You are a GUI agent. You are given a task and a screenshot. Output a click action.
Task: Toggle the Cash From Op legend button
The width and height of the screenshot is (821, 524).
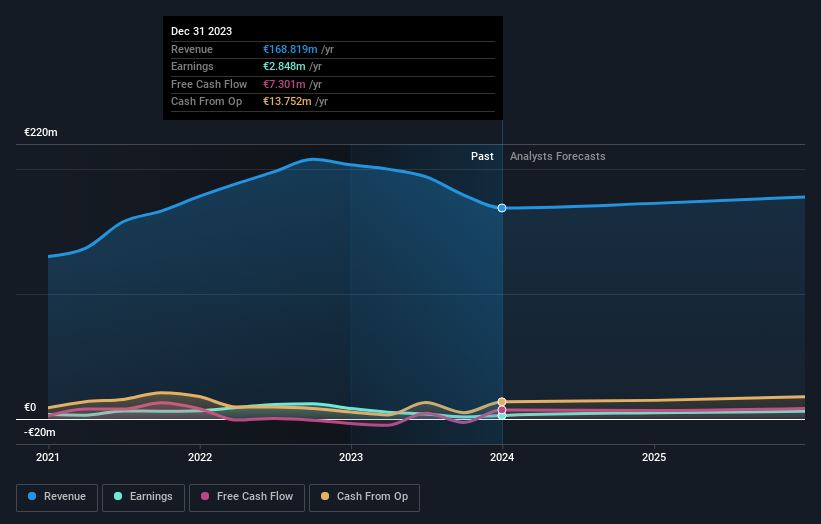pyautogui.click(x=364, y=497)
